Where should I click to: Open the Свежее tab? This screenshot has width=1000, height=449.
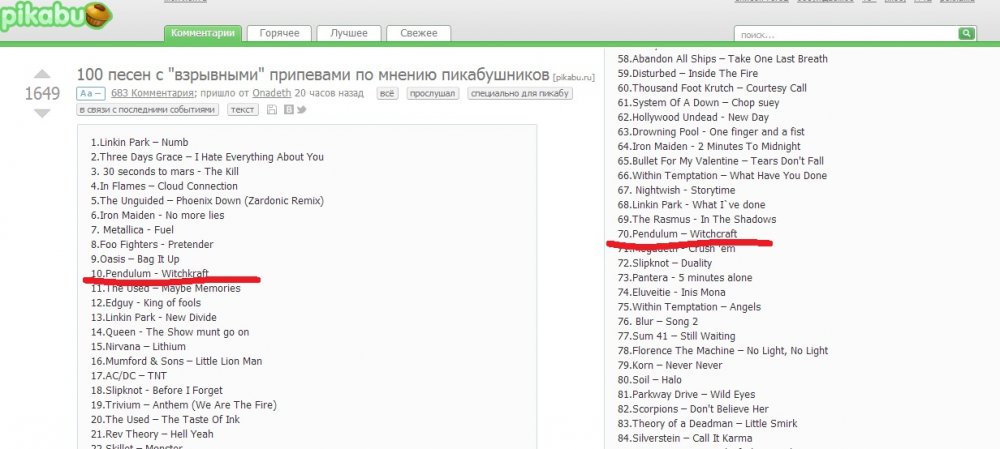(418, 33)
